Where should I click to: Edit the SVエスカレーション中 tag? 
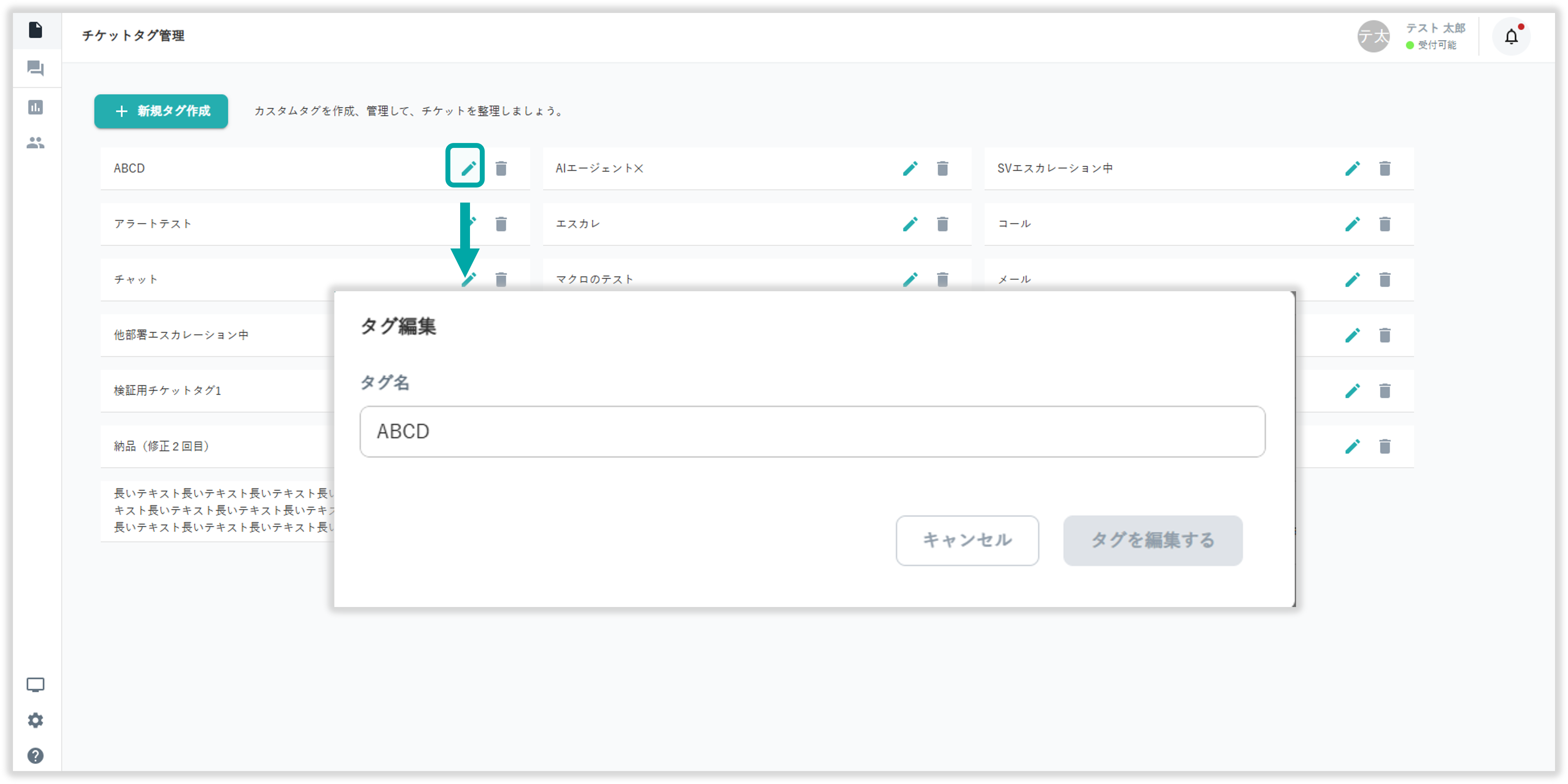click(1352, 168)
